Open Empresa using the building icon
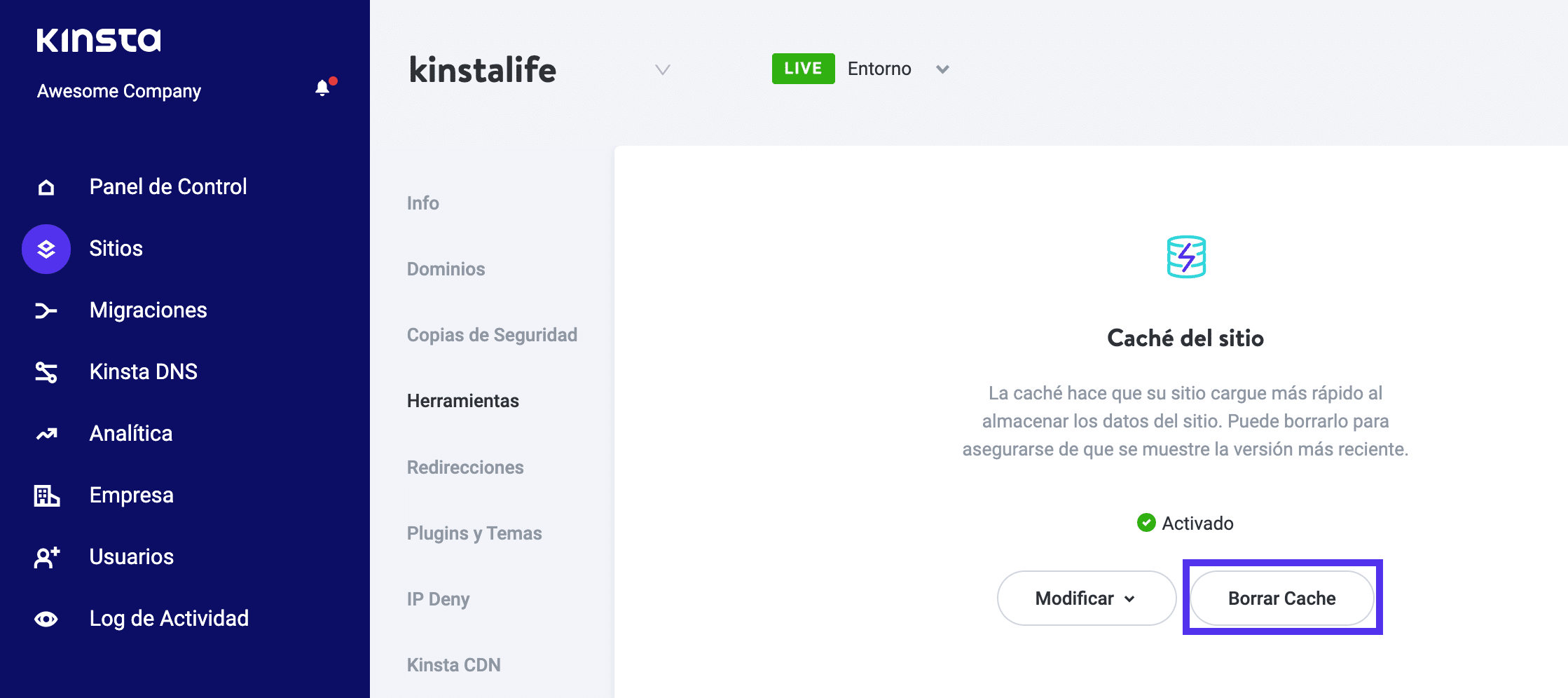This screenshot has height=698, width=1568. [46, 495]
